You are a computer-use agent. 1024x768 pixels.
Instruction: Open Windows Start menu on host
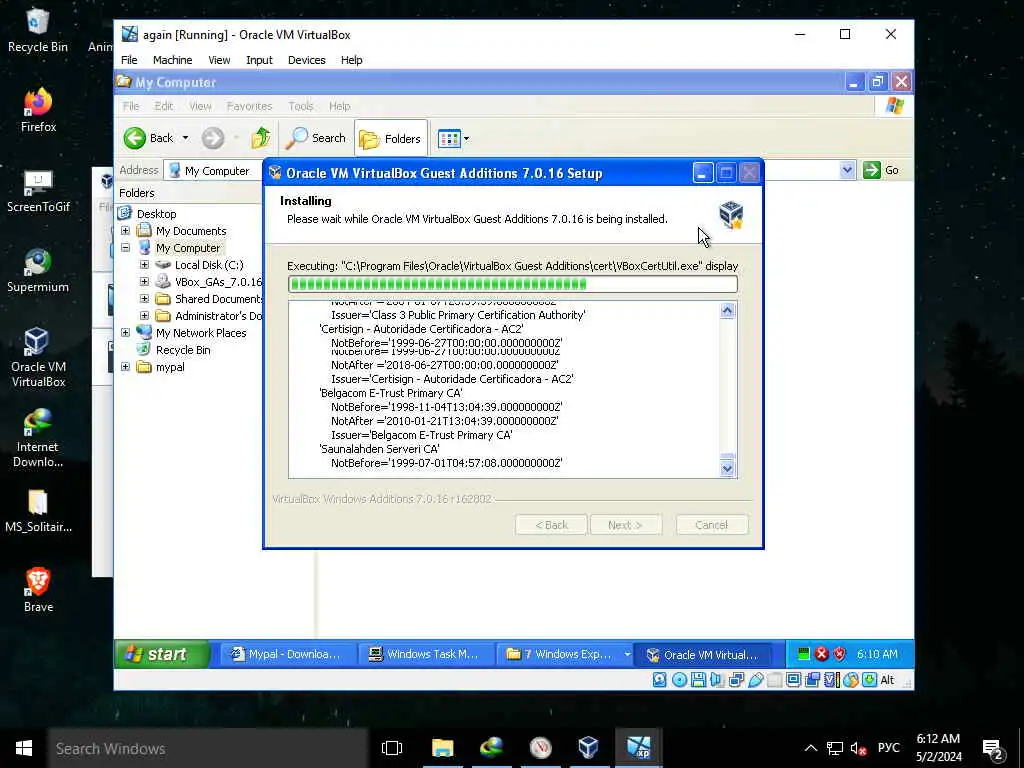click(24, 748)
